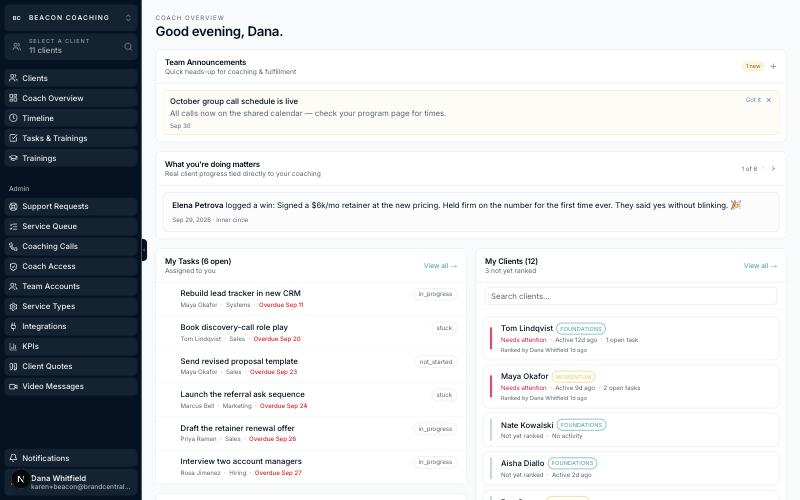The width and height of the screenshot is (800, 500).
Task: Open the stuck status on Launch the referral ask
Action: click(x=444, y=395)
